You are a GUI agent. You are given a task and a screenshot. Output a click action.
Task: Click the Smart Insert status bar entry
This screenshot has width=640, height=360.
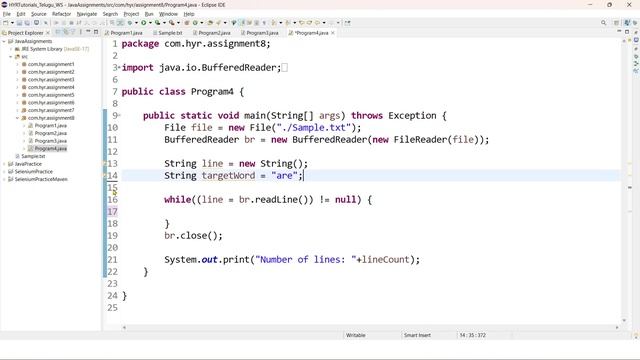pyautogui.click(x=417, y=335)
